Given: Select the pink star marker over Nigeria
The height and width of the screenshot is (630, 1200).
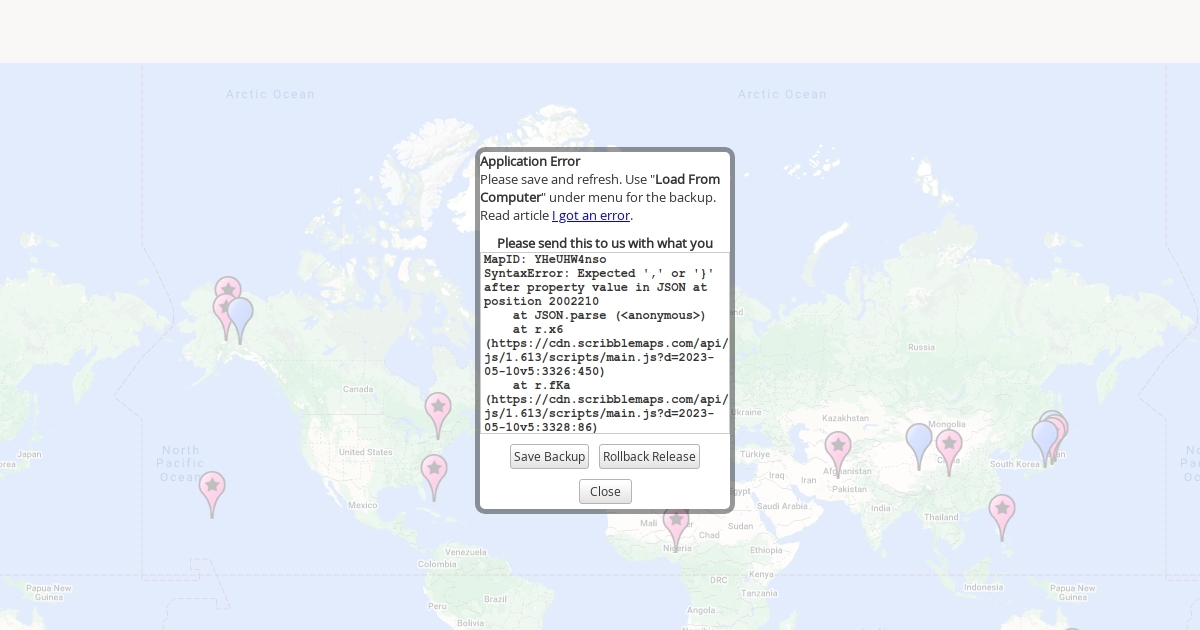Looking at the screenshot, I should click(676, 524).
